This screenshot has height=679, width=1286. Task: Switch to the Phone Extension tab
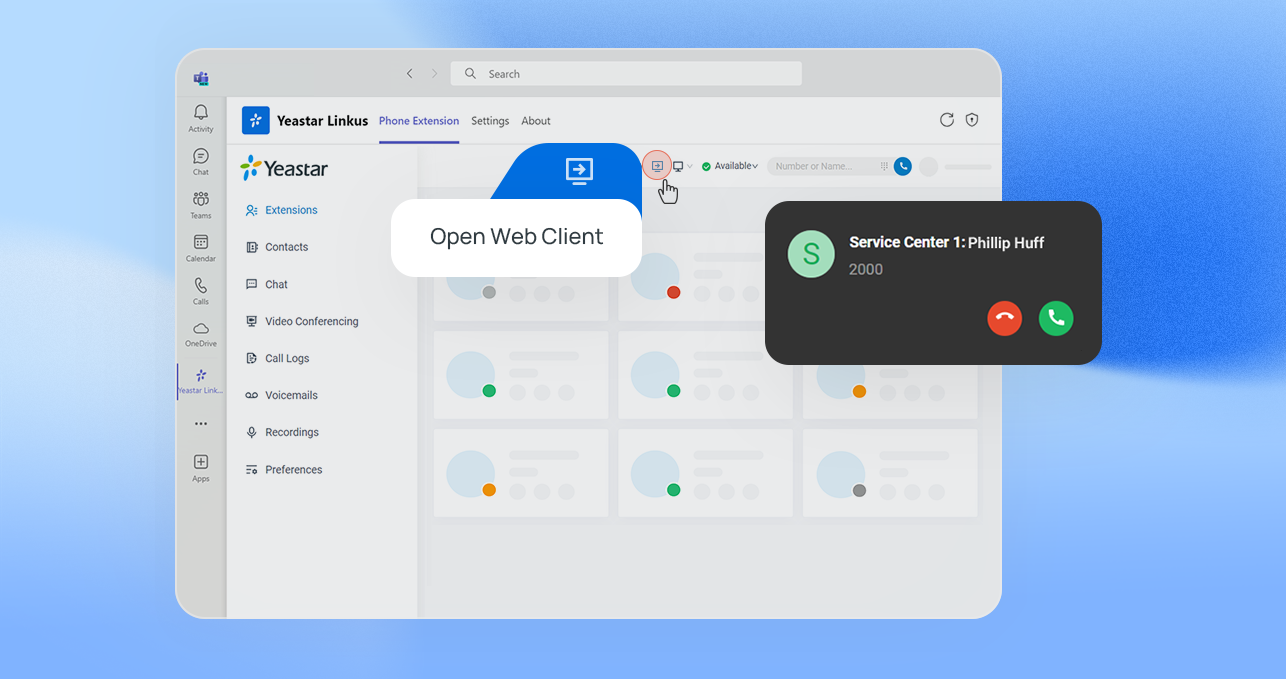pos(419,121)
